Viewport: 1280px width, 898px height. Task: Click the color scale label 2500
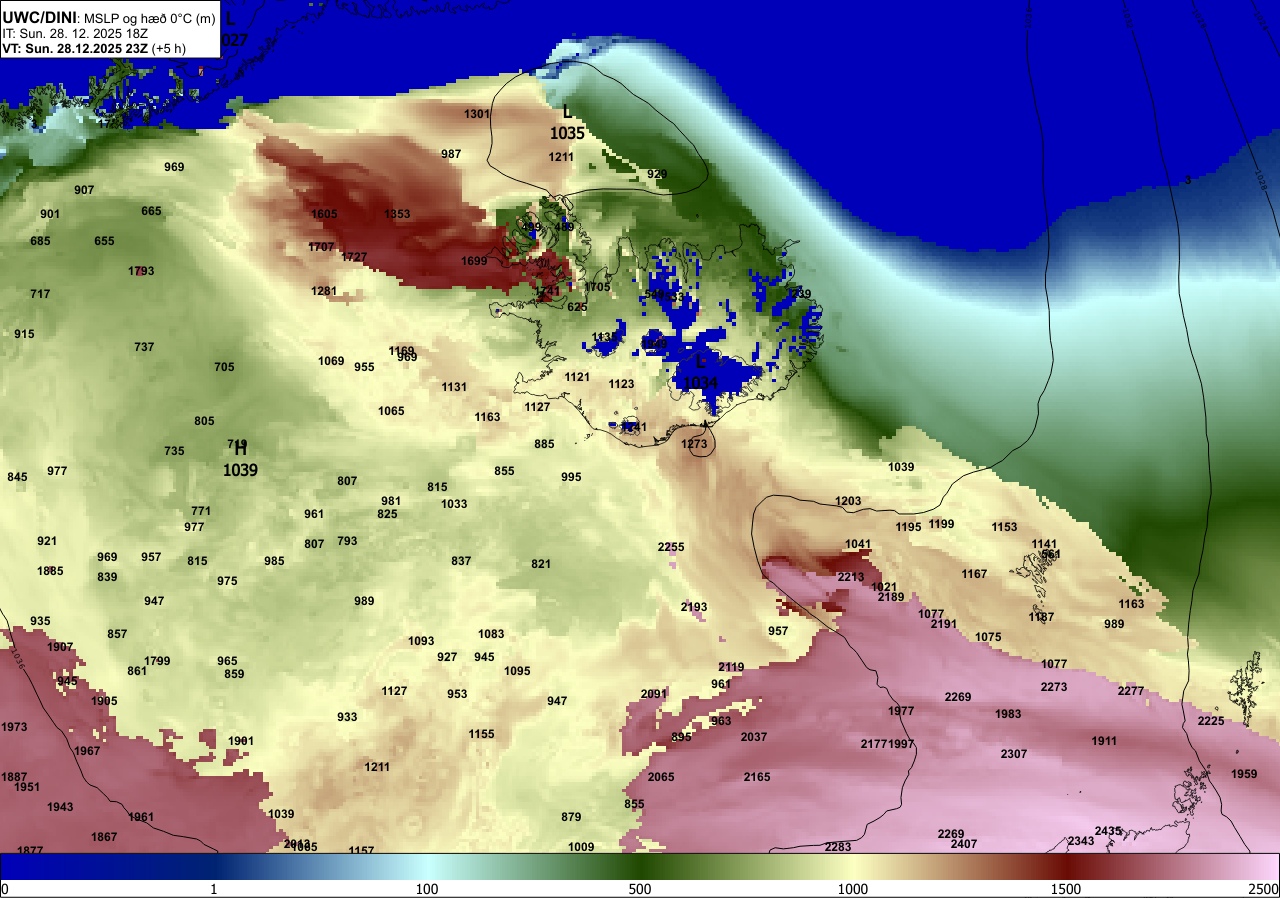coord(1264,889)
